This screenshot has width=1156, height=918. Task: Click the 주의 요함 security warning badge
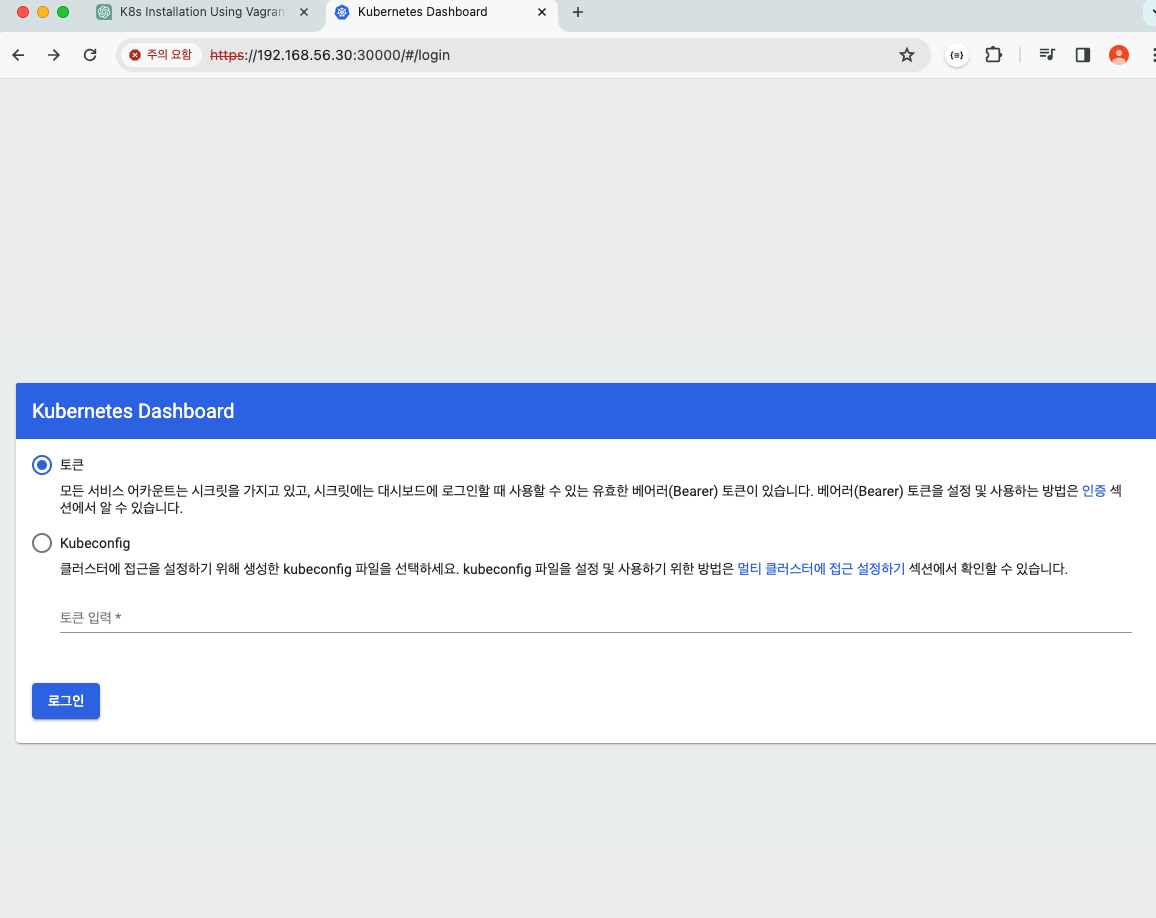tap(161, 55)
